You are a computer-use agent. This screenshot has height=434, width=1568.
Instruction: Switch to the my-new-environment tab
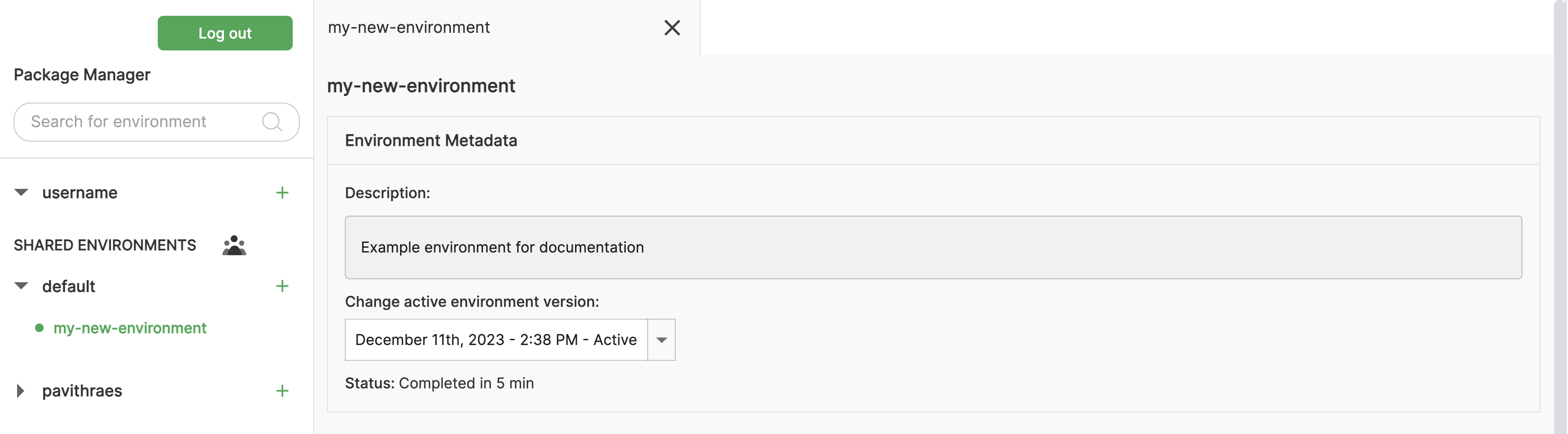(x=408, y=28)
